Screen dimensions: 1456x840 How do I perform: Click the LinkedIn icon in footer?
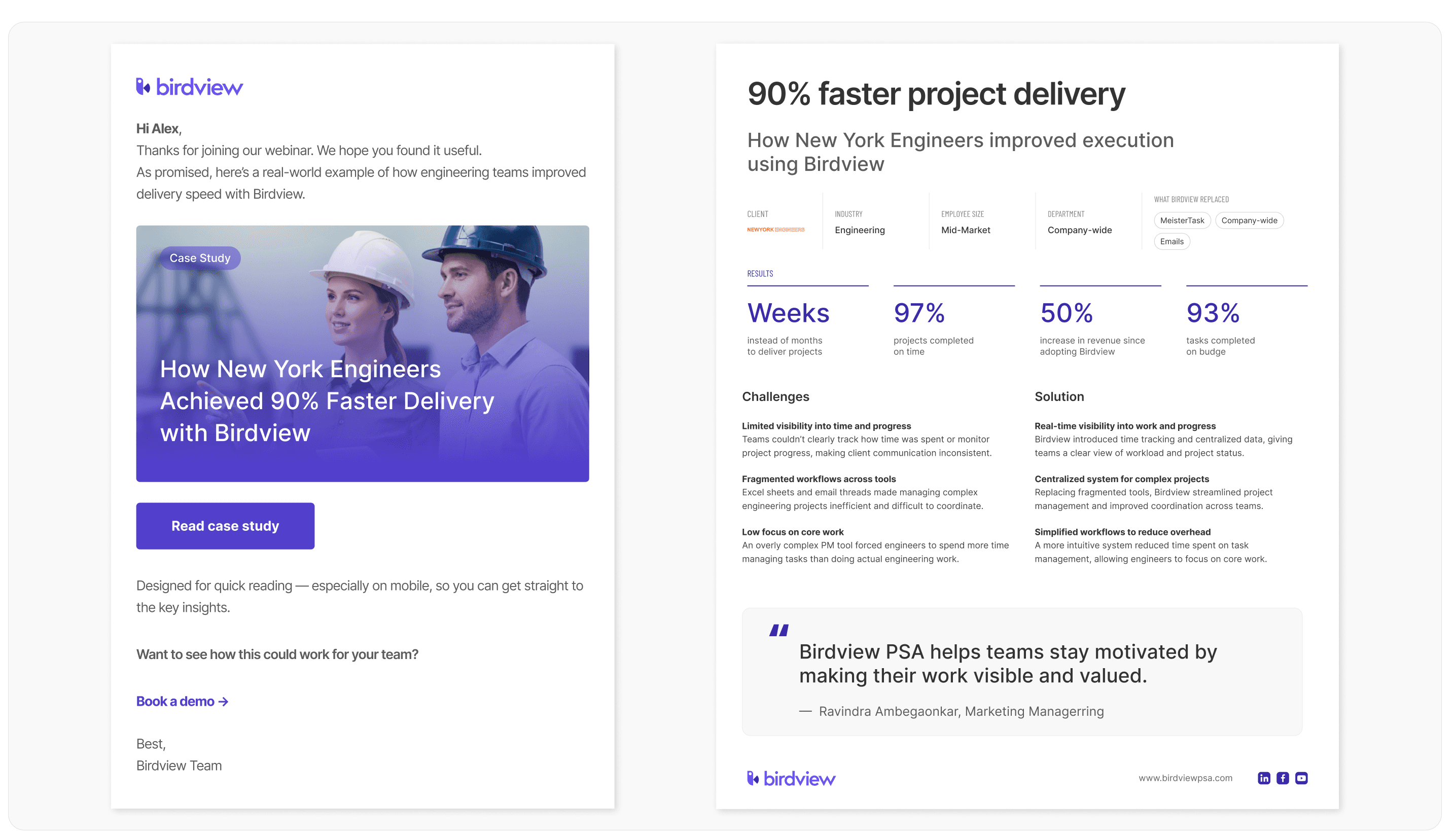[1263, 778]
